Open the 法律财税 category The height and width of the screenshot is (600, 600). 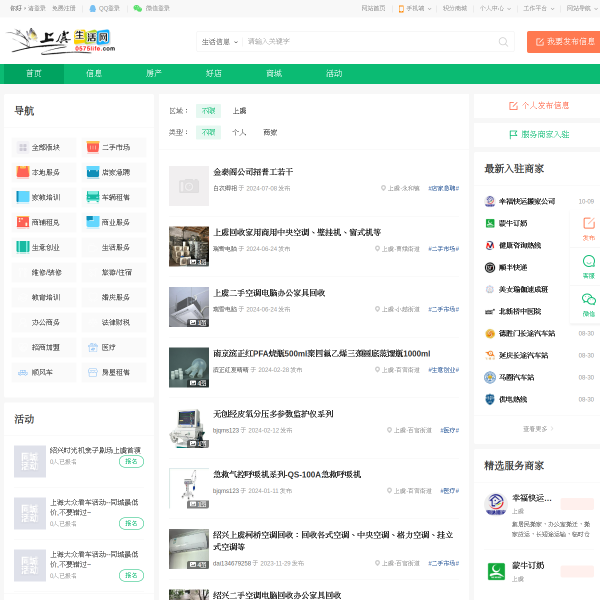pyautogui.click(x=116, y=322)
